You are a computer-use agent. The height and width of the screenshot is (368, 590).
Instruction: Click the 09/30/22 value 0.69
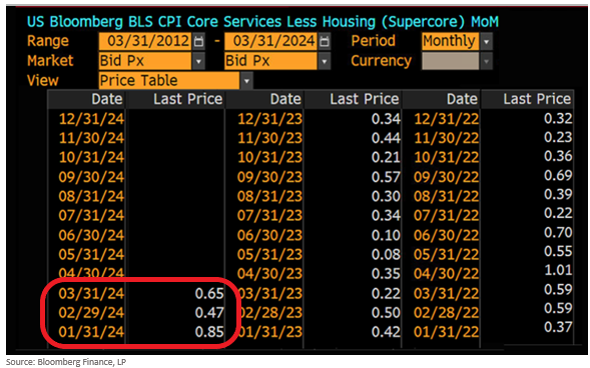click(558, 176)
